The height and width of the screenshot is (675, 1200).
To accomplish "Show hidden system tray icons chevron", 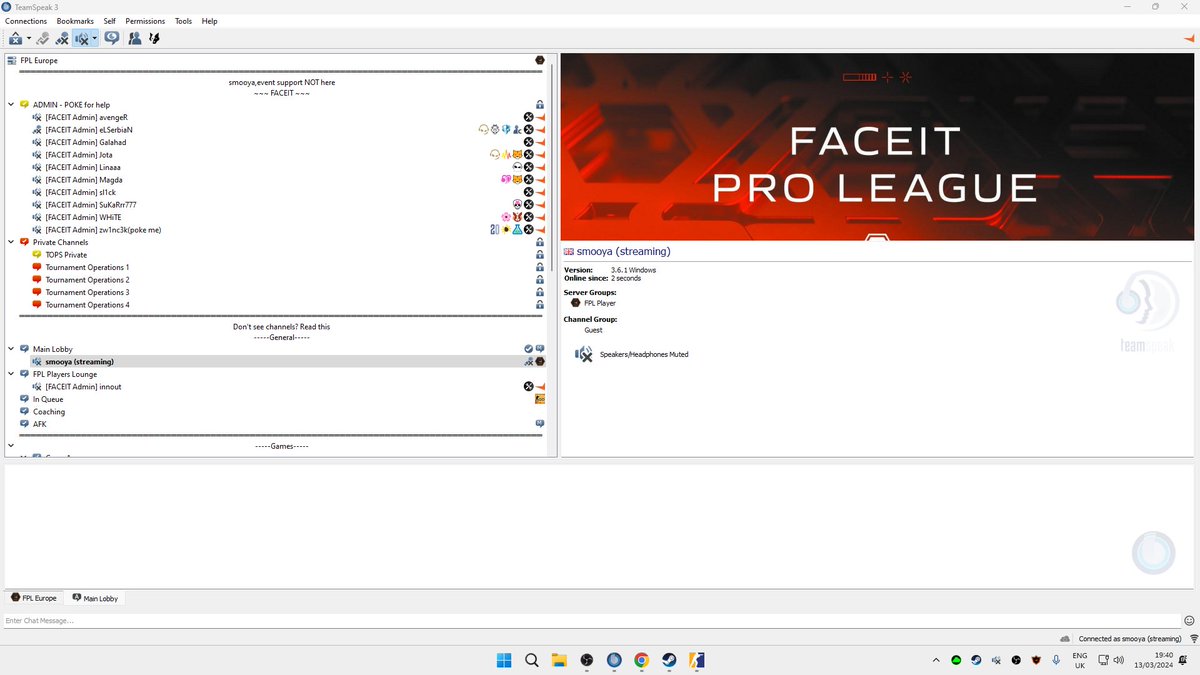I will [x=936, y=660].
